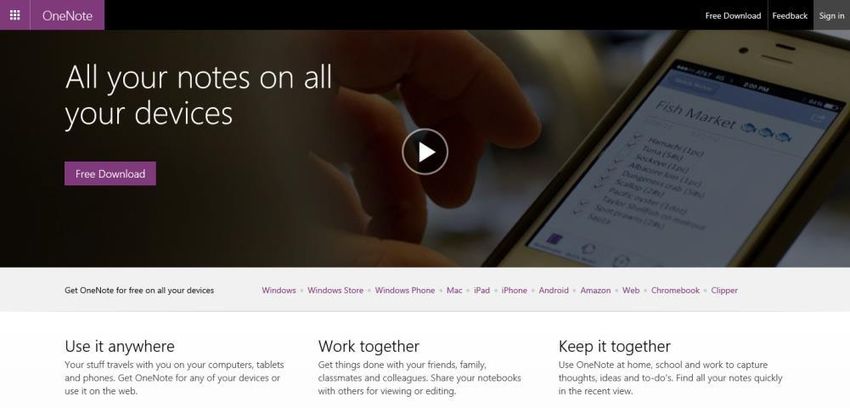Open the Amazon link
This screenshot has width=850, height=408.
click(x=595, y=290)
